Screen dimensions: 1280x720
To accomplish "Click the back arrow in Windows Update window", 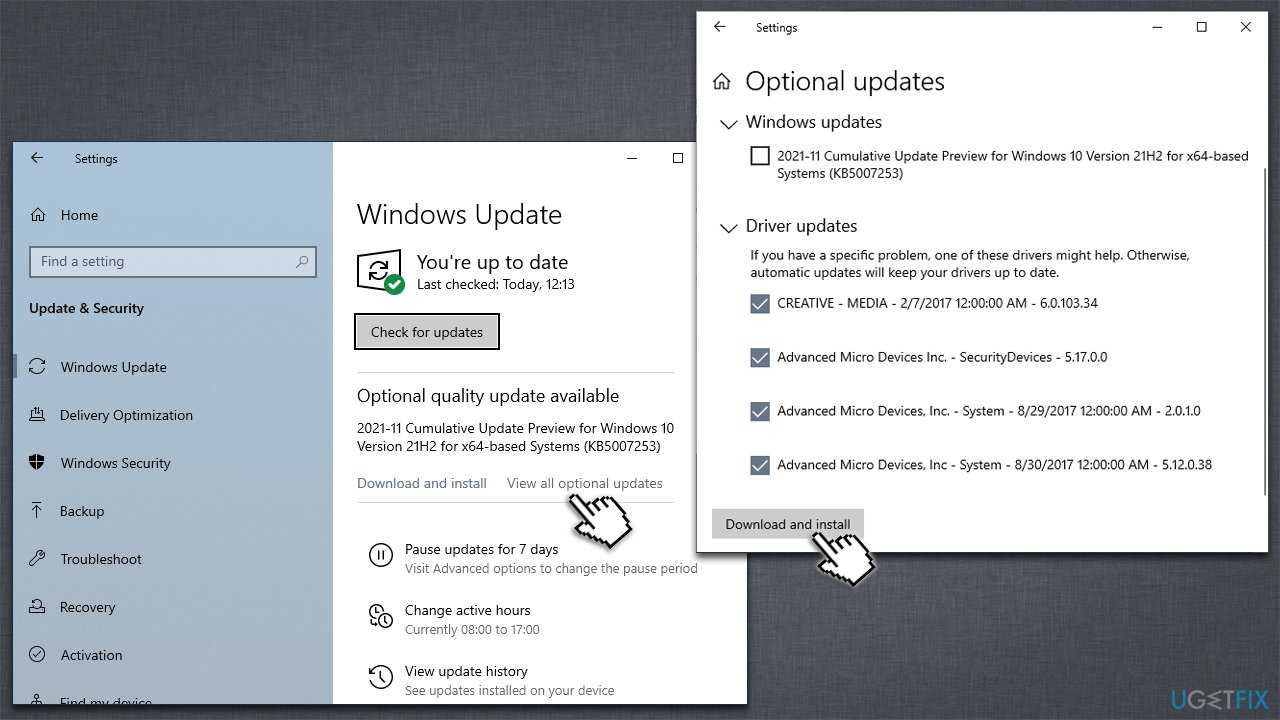I will point(37,158).
